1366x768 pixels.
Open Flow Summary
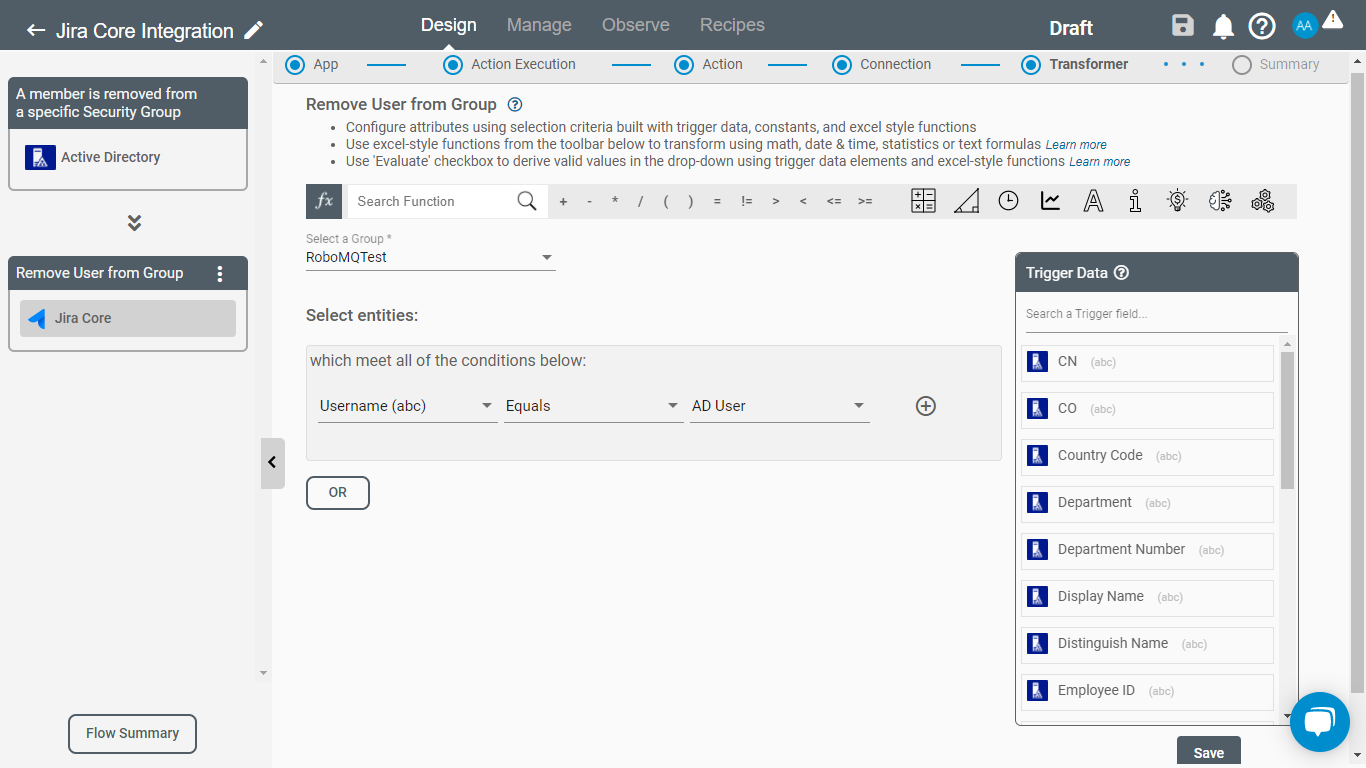(132, 733)
